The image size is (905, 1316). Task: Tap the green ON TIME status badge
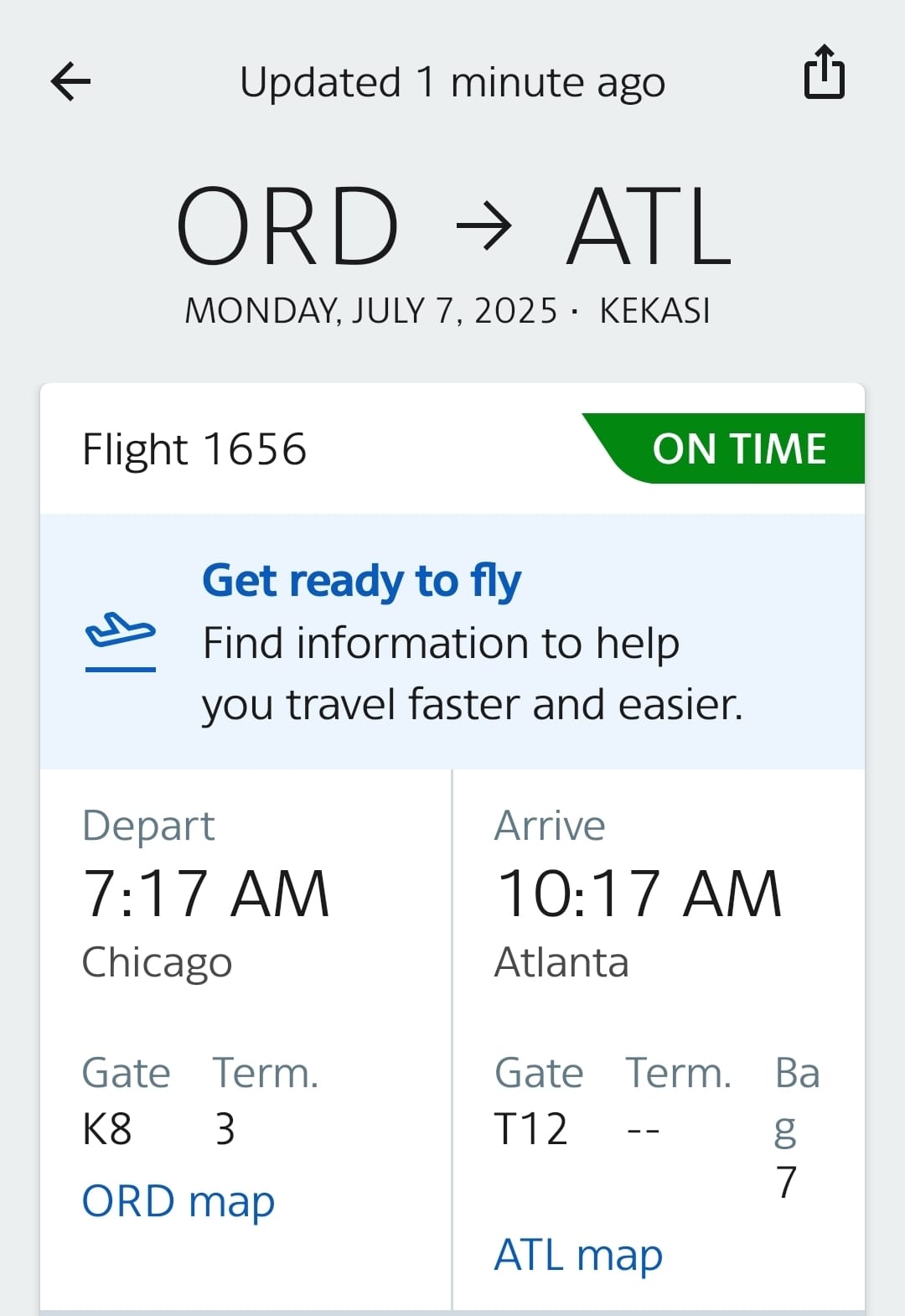pos(738,448)
